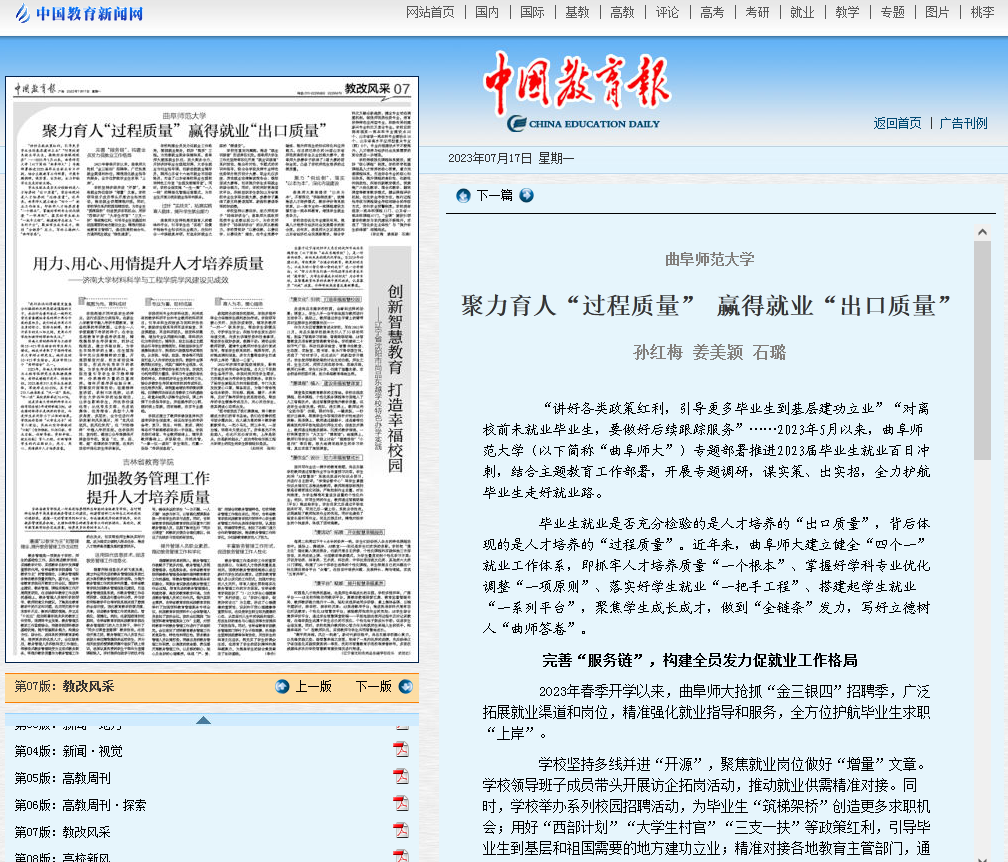Image resolution: width=1008 pixels, height=862 pixels.
Task: Open the PDF icon for 第06版 高教周刊·探索
Action: (x=401, y=804)
